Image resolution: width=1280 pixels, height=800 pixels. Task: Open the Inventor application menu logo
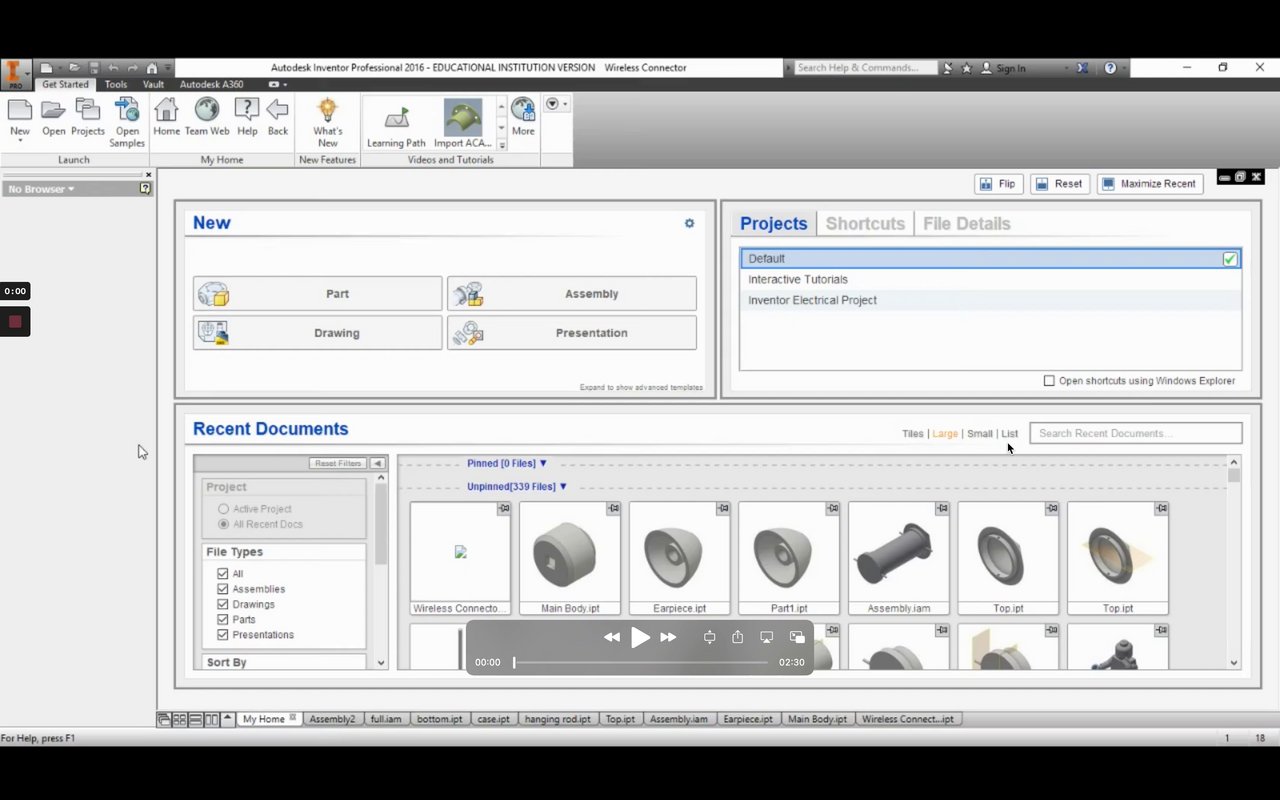[x=16, y=72]
